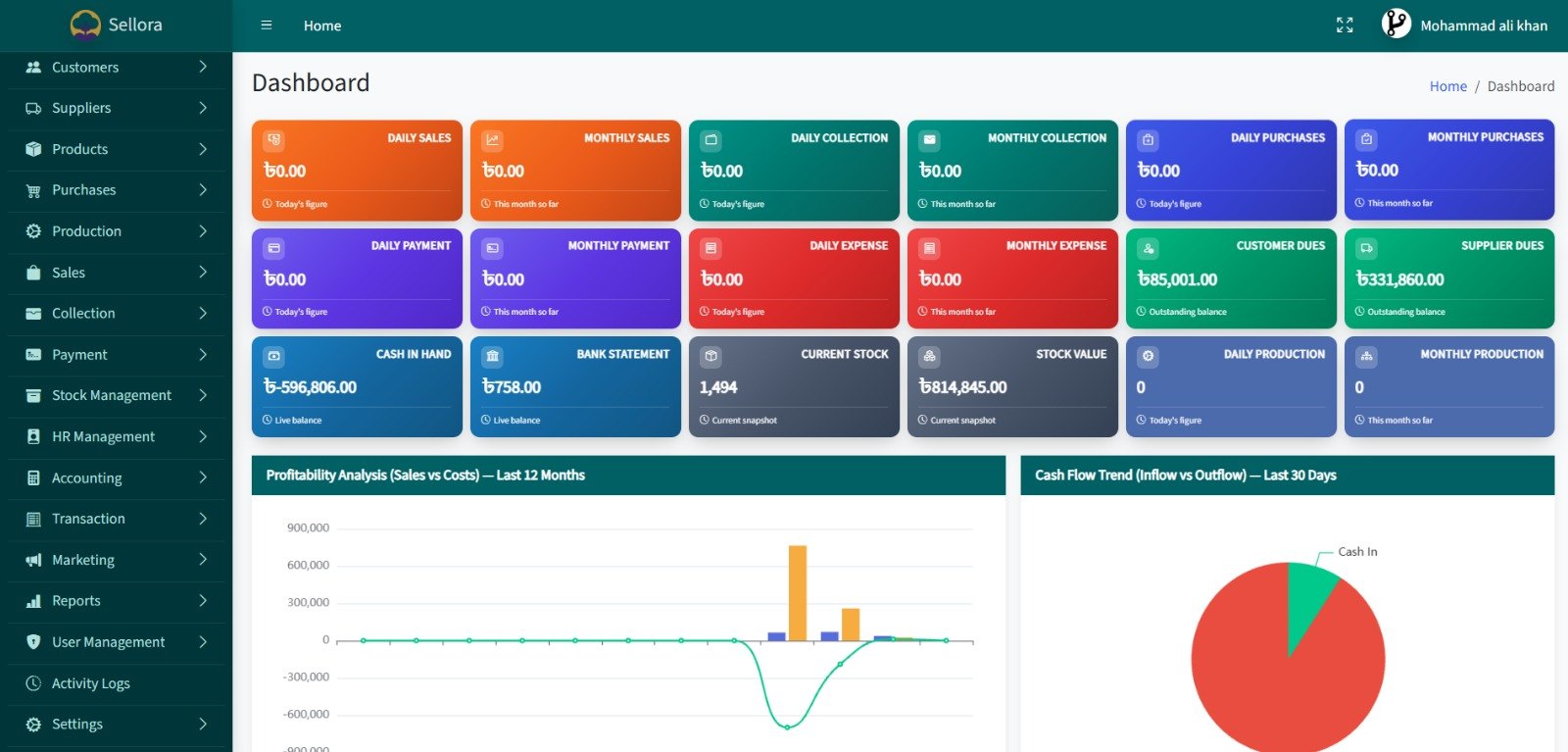Expand the Reports menu chevron
The width and height of the screenshot is (1568, 752).
[x=203, y=601]
